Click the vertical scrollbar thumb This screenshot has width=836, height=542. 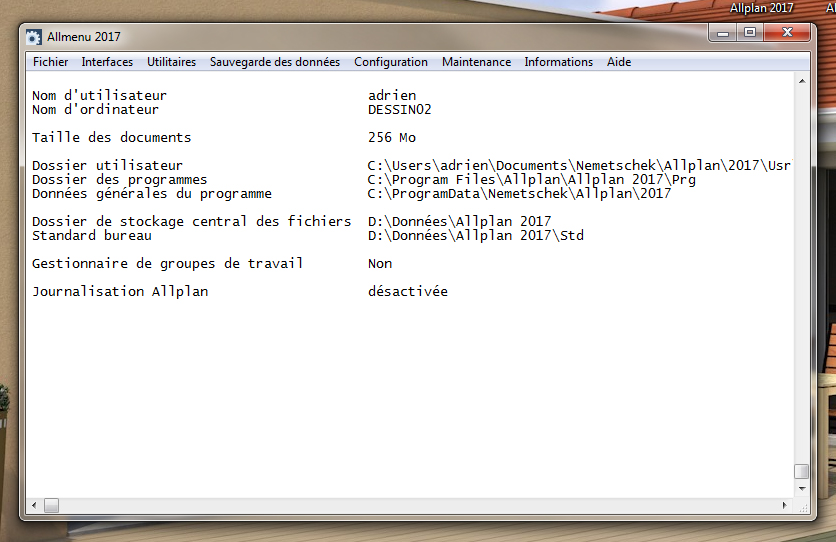click(x=801, y=471)
